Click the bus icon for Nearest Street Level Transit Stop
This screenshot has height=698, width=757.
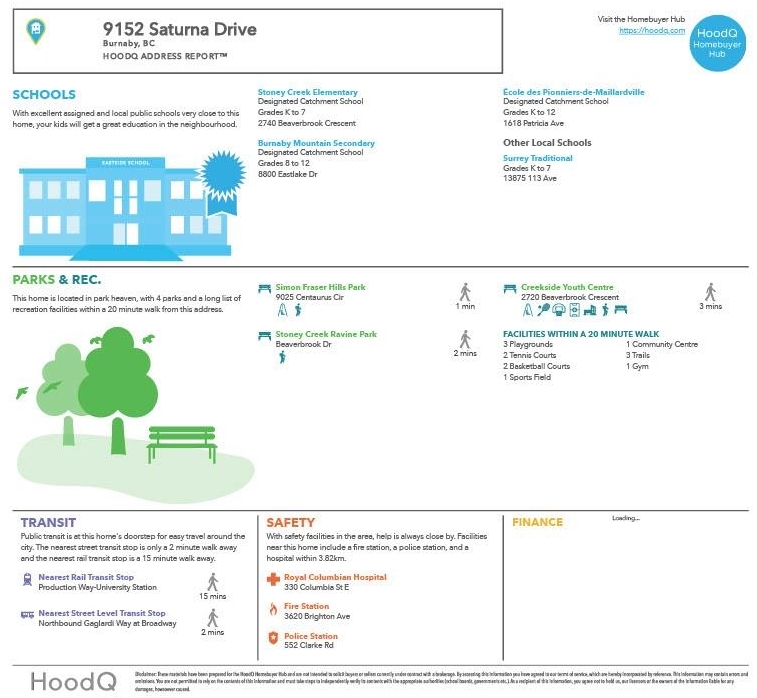coord(28,614)
